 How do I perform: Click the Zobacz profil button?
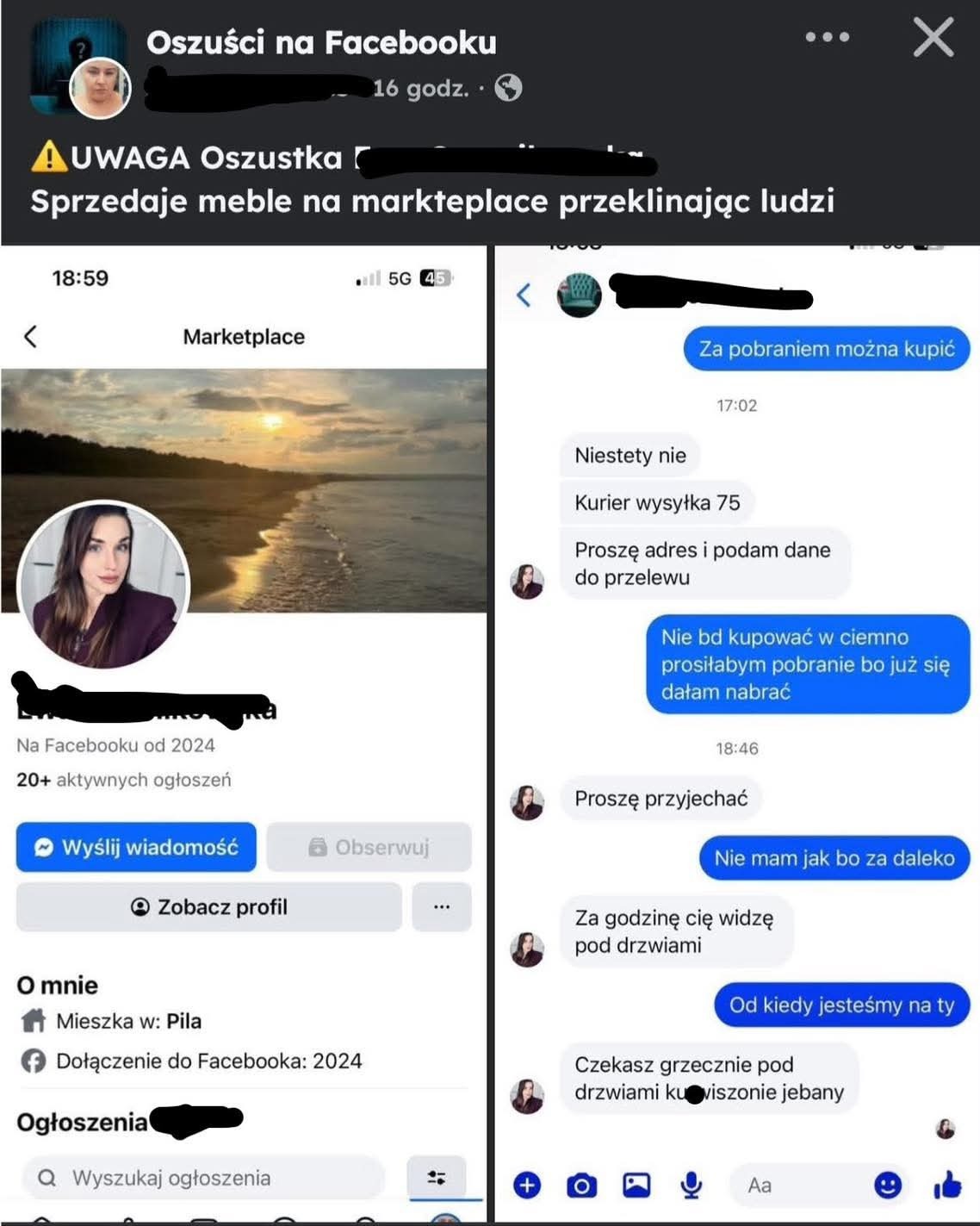[209, 906]
